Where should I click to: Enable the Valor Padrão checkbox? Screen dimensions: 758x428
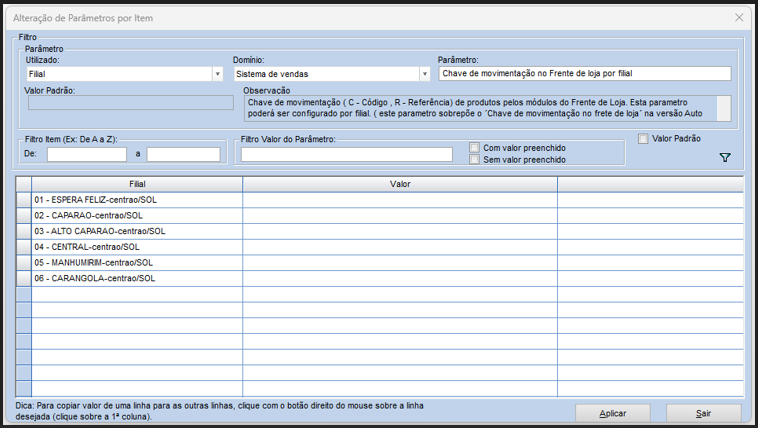point(644,139)
